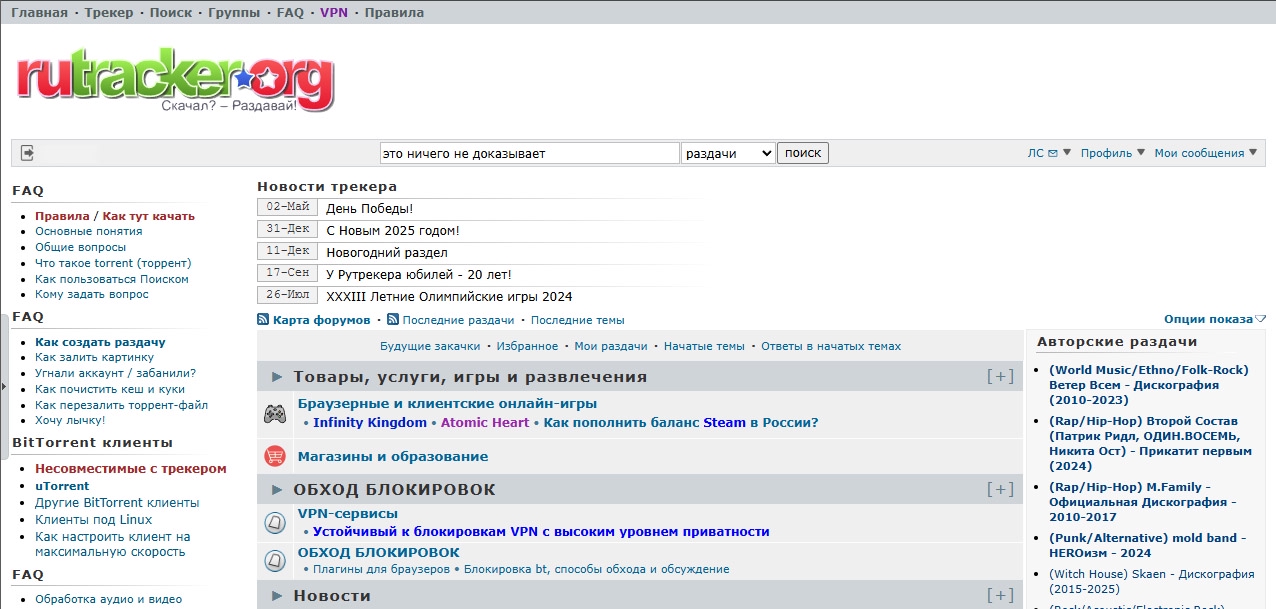Click [+] on ОБХОД БЛОКИРОВОК category row
Image resolution: width=1276 pixels, height=609 pixels.
pyautogui.click(x=1000, y=490)
